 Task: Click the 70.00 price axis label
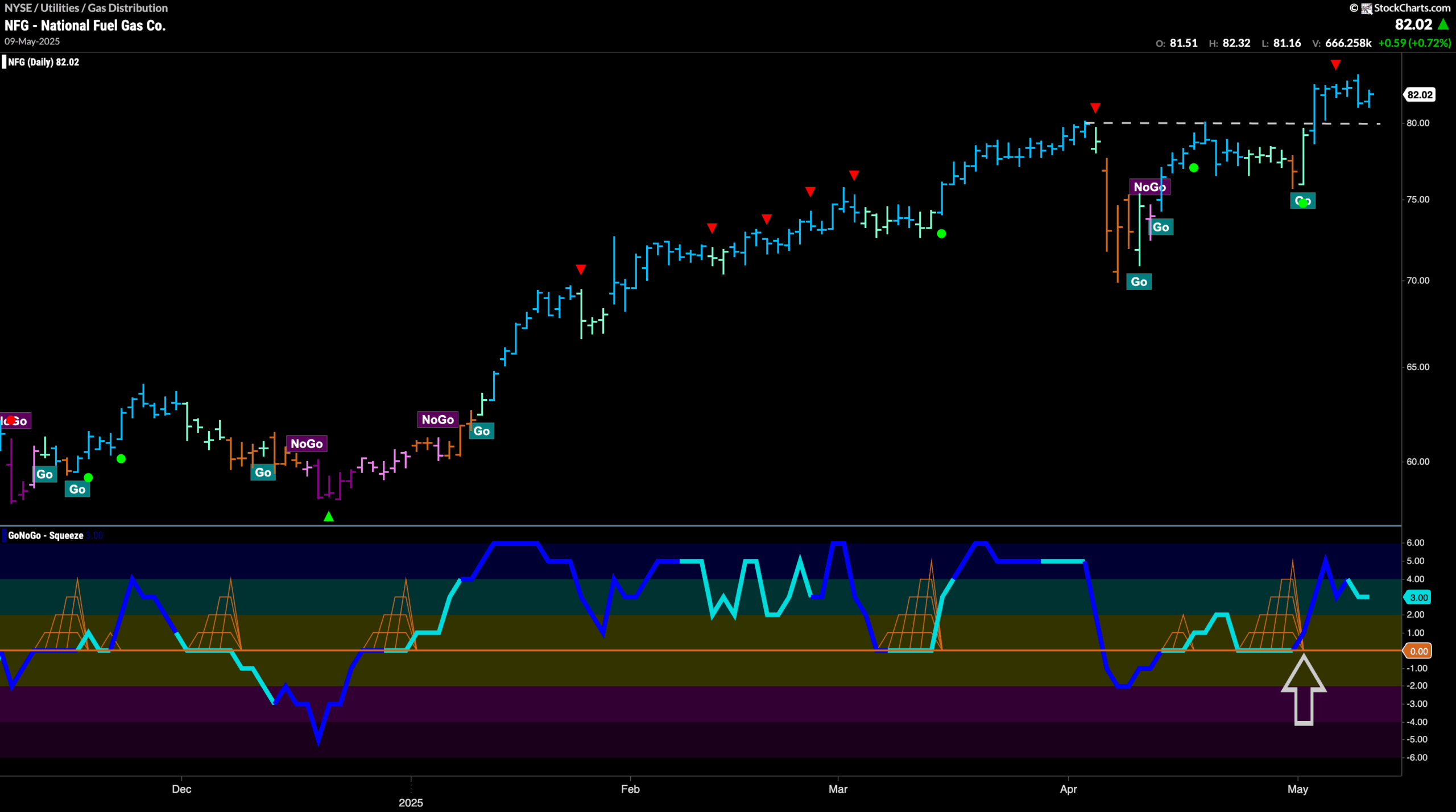coord(1418,280)
